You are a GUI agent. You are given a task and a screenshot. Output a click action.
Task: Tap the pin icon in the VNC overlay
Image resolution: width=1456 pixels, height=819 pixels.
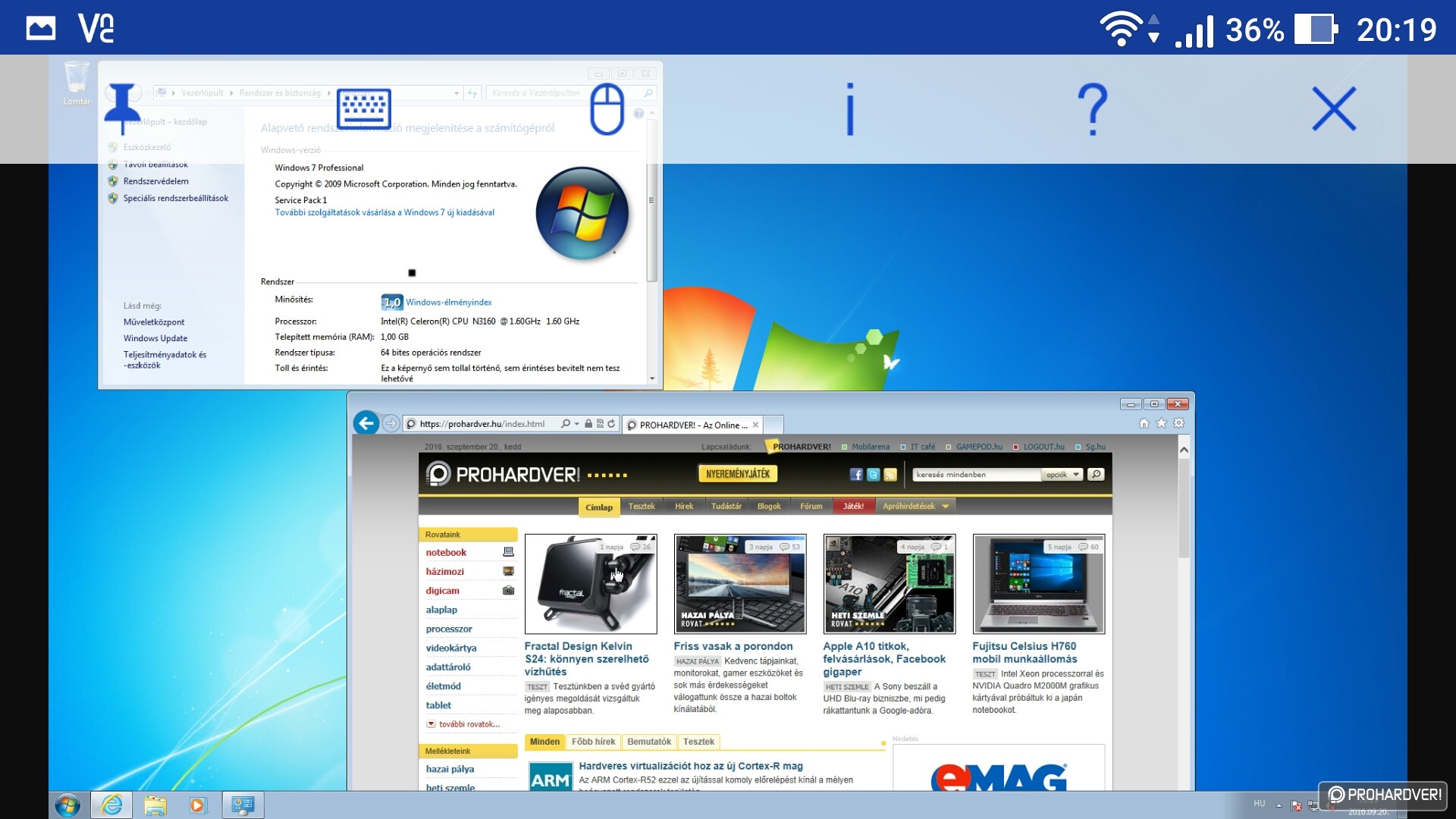click(122, 108)
